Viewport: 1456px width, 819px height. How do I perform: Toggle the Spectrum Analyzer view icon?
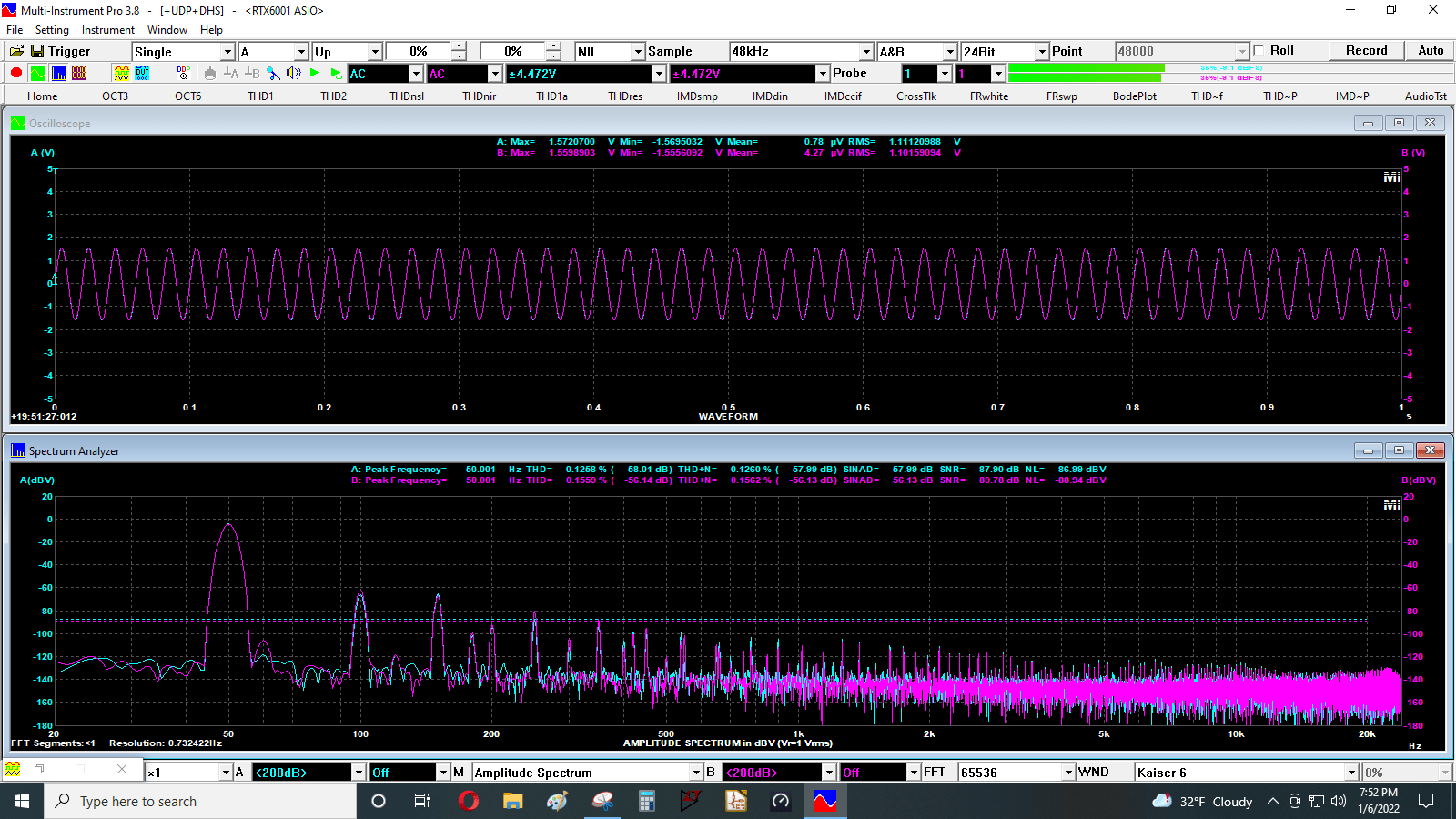(x=59, y=73)
